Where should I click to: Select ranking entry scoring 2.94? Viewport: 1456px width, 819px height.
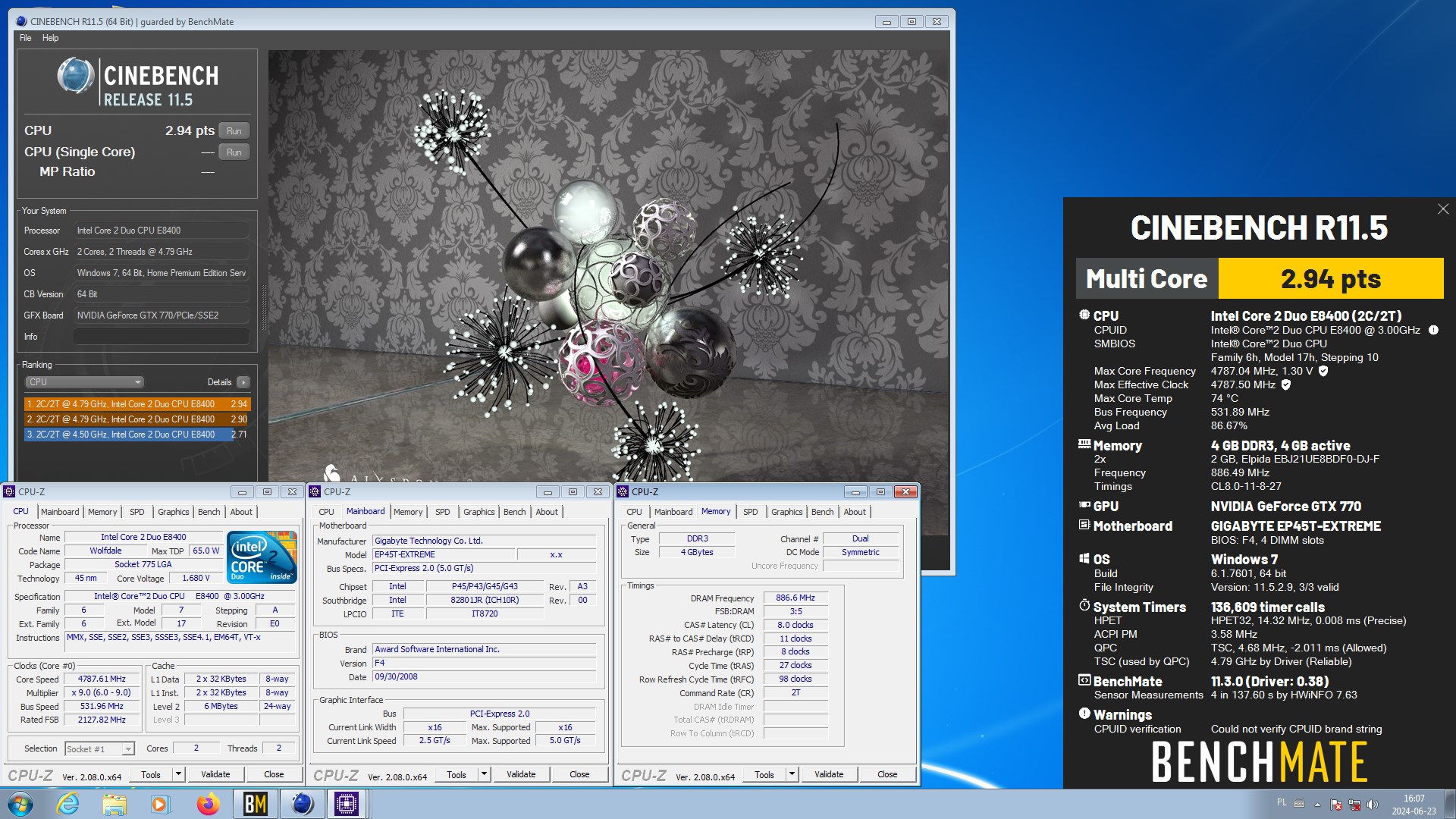click(137, 404)
